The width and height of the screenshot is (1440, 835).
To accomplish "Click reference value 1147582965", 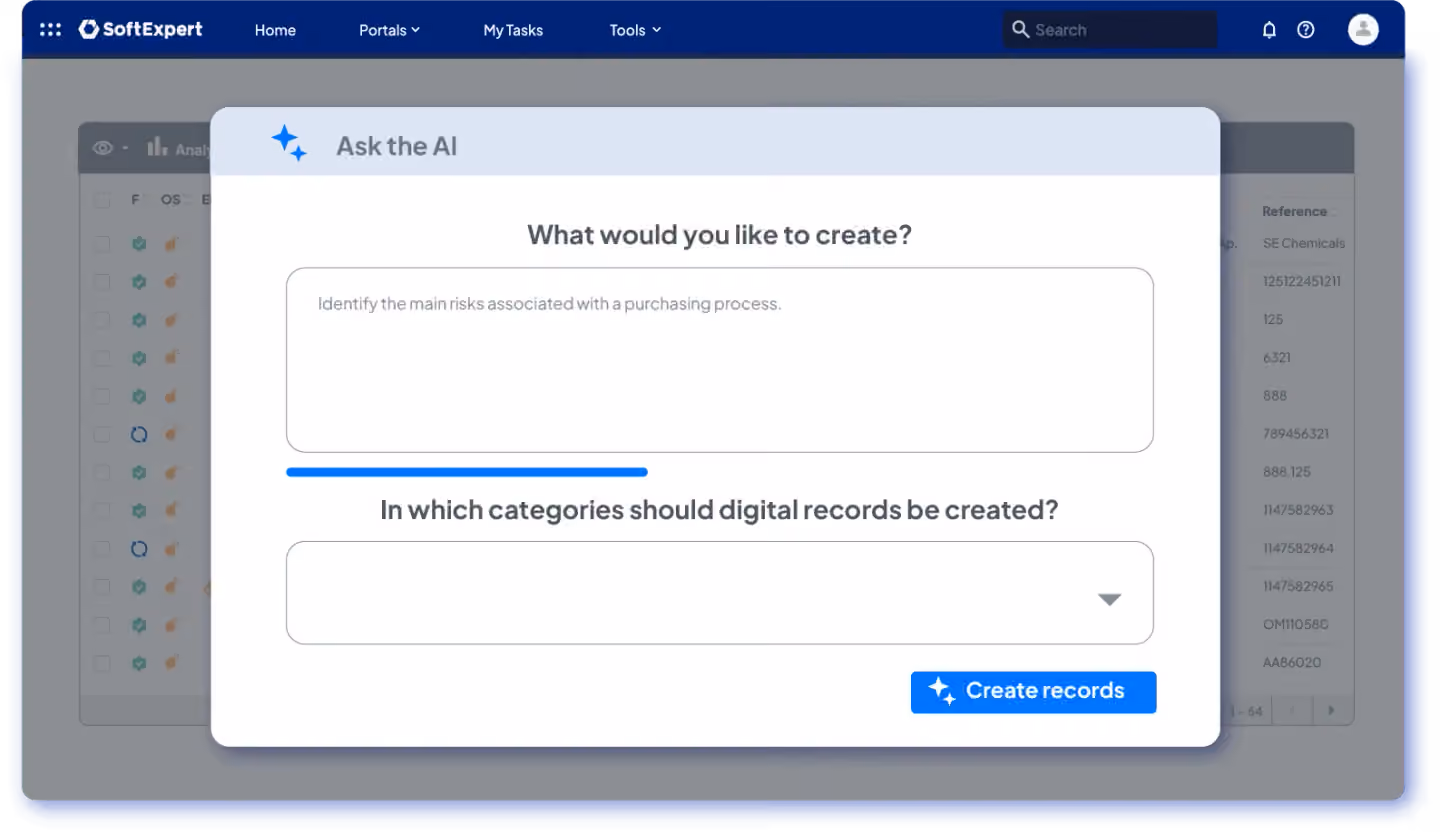I will point(1298,586).
